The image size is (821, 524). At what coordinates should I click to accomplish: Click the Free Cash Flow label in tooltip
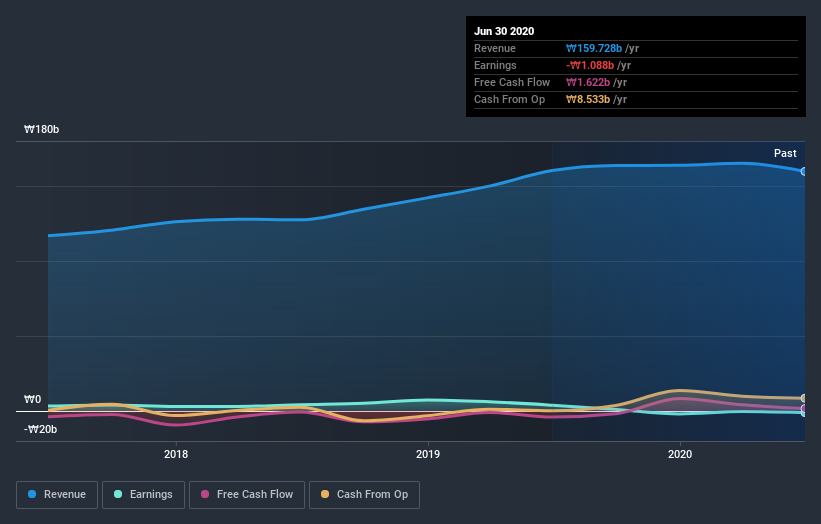point(512,83)
